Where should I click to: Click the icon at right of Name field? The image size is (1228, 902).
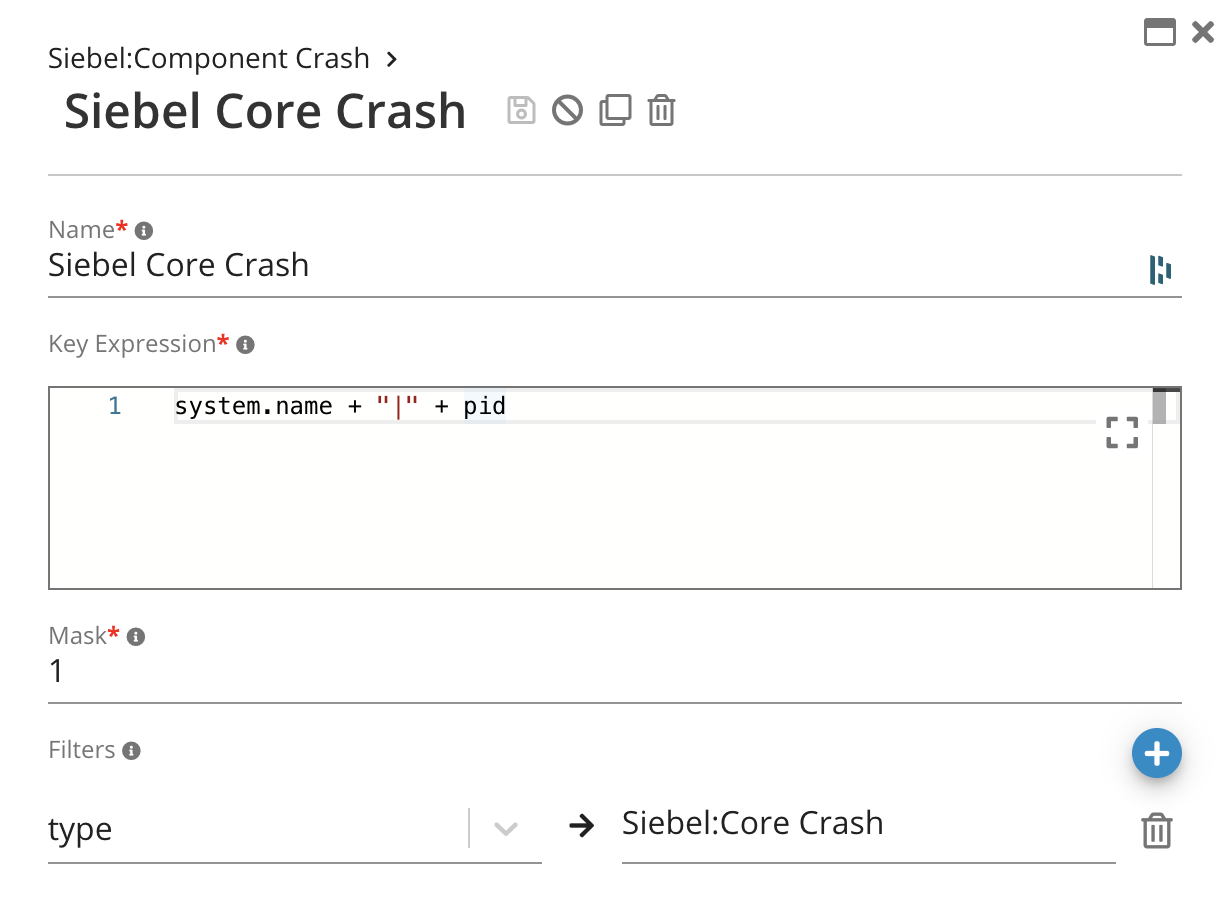click(1160, 269)
